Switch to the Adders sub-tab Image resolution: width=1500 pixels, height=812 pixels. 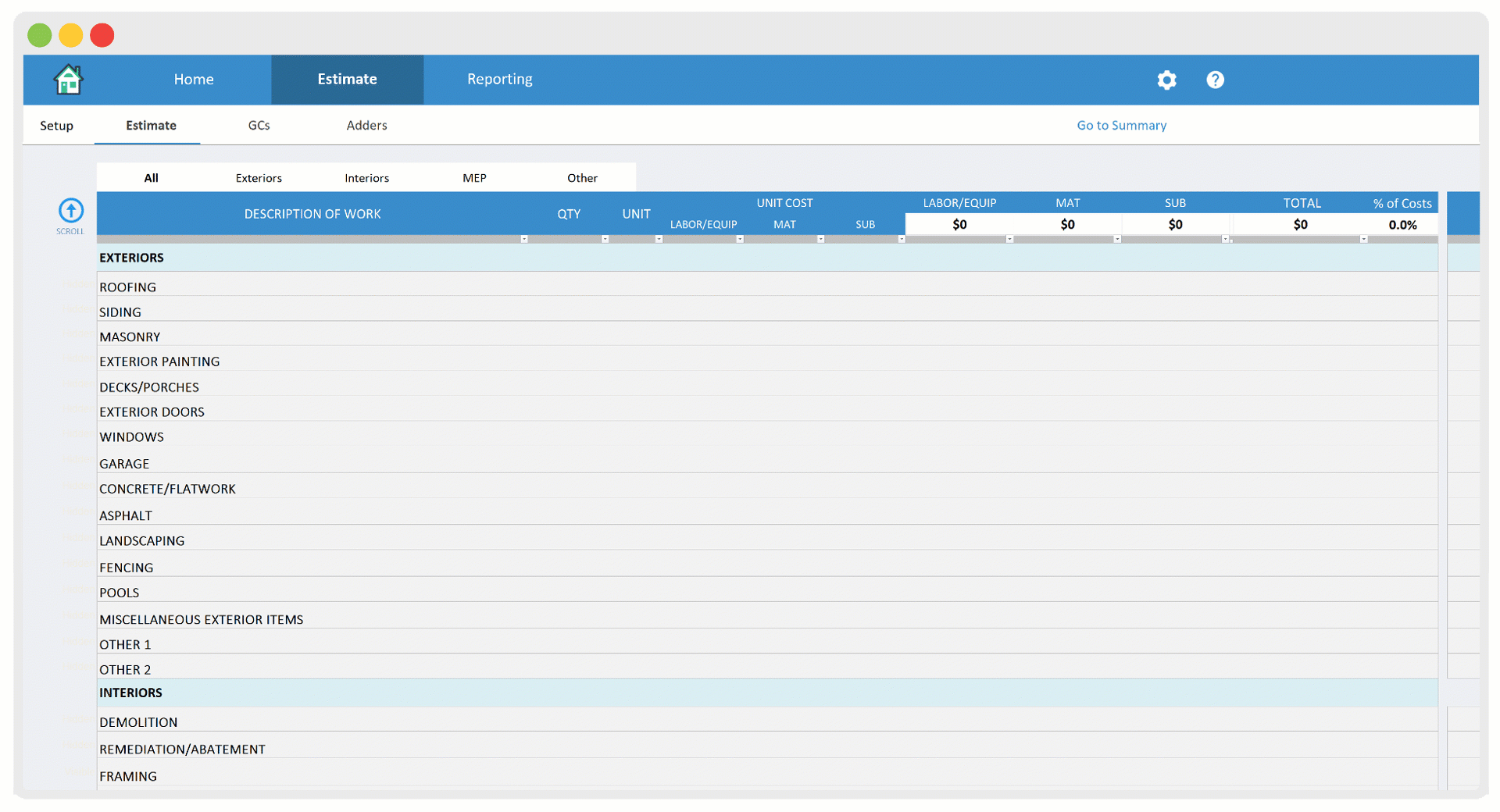[x=366, y=126]
